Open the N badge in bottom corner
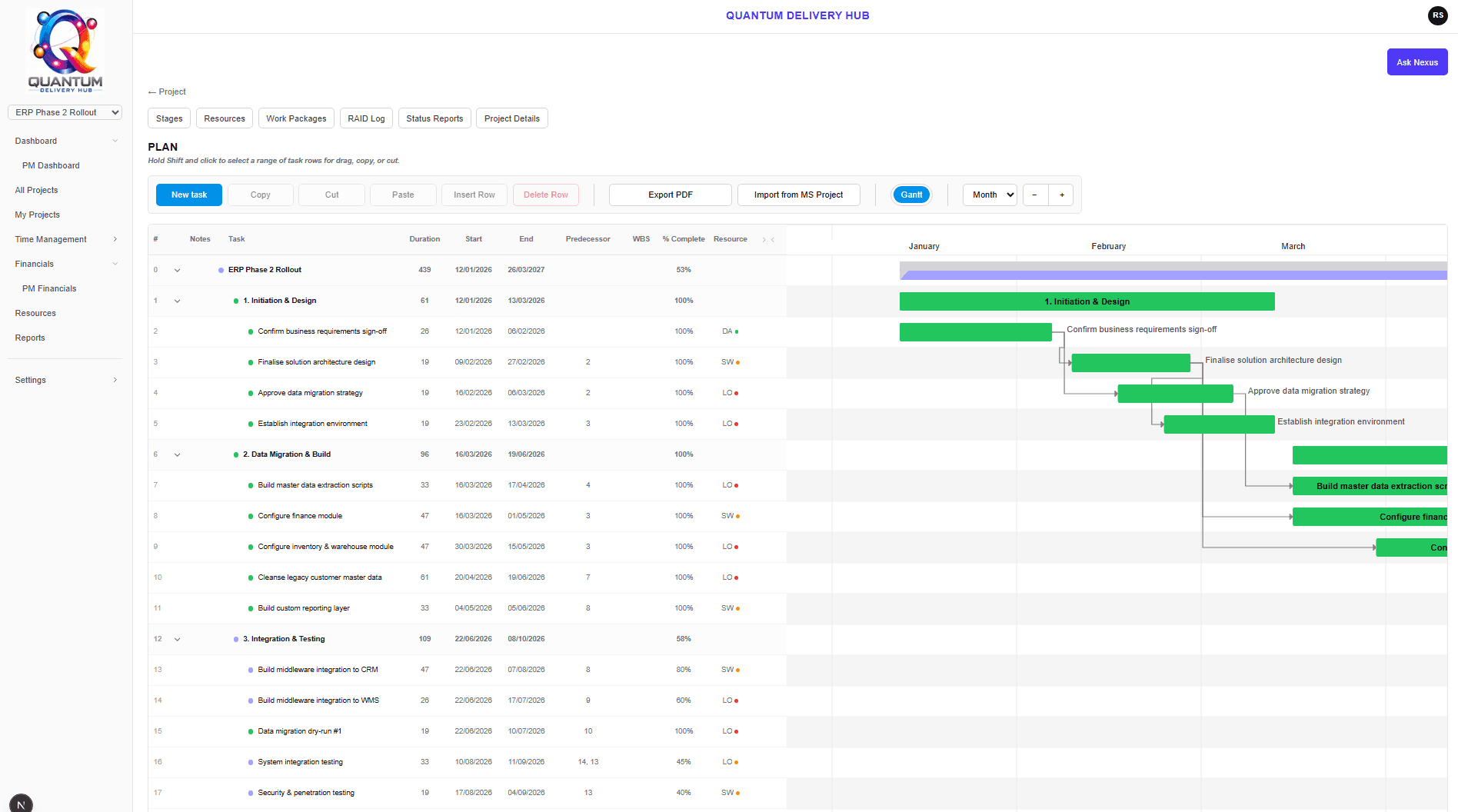Viewport: 1458px width, 812px height. coord(21,804)
